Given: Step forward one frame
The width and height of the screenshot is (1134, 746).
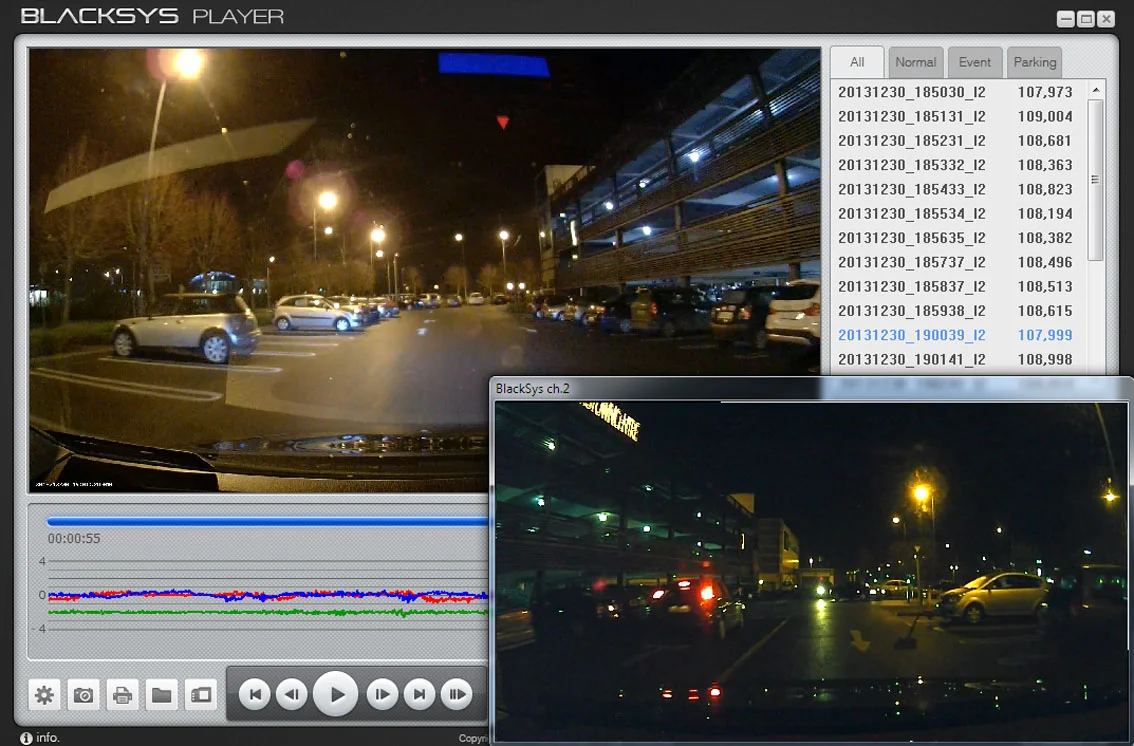Looking at the screenshot, I should [x=382, y=695].
